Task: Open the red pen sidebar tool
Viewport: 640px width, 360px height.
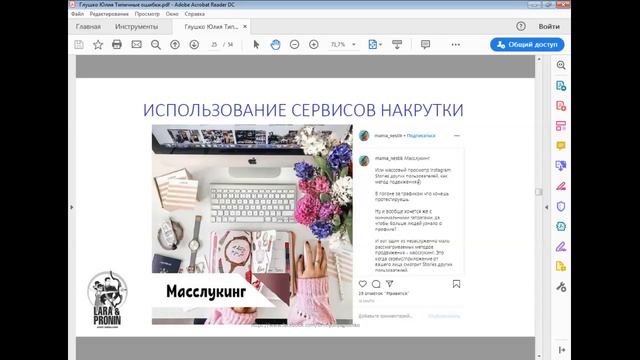Action: coord(561,186)
